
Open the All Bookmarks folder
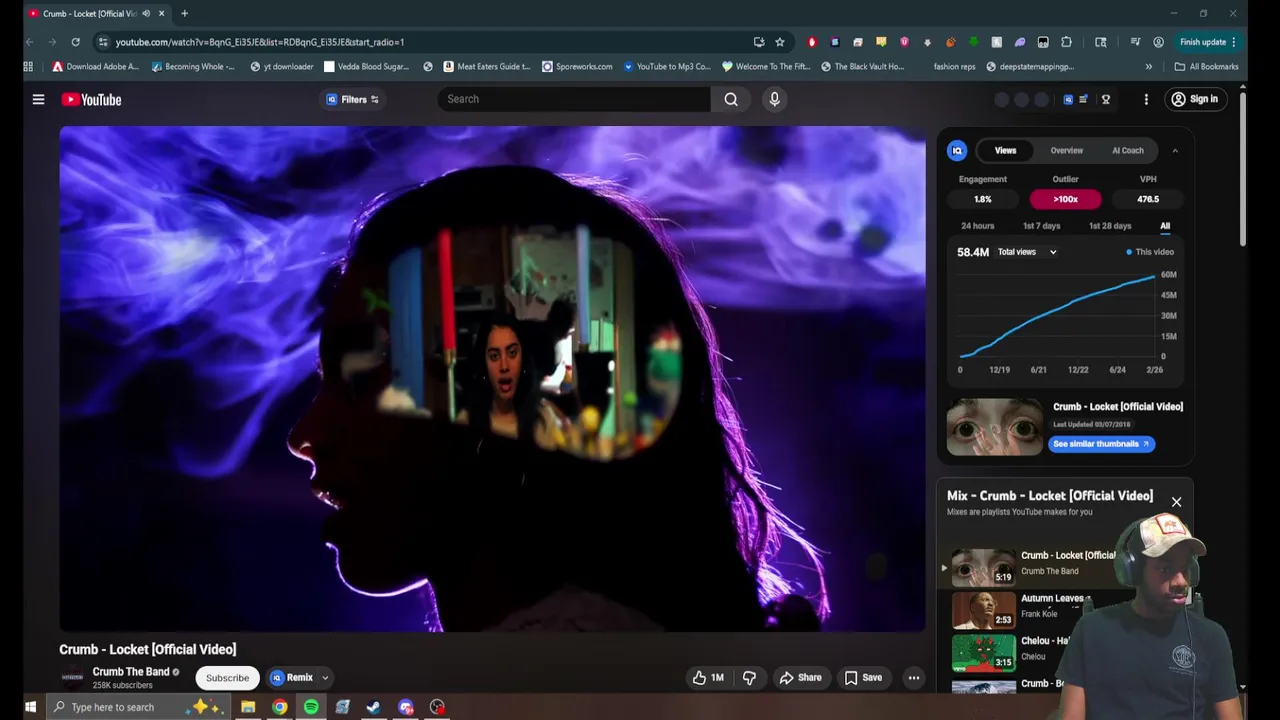(x=1206, y=67)
